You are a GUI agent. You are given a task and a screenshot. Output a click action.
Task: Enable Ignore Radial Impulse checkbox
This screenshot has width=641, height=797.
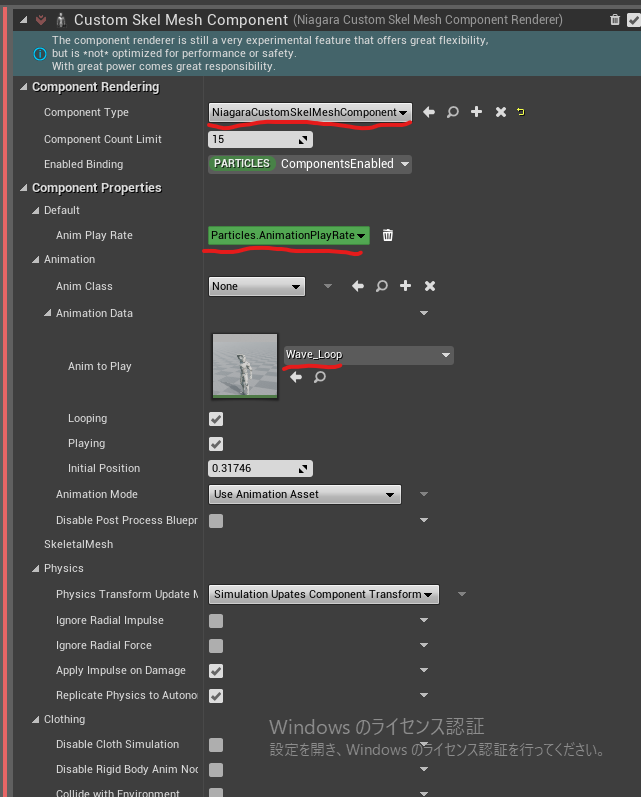(216, 621)
